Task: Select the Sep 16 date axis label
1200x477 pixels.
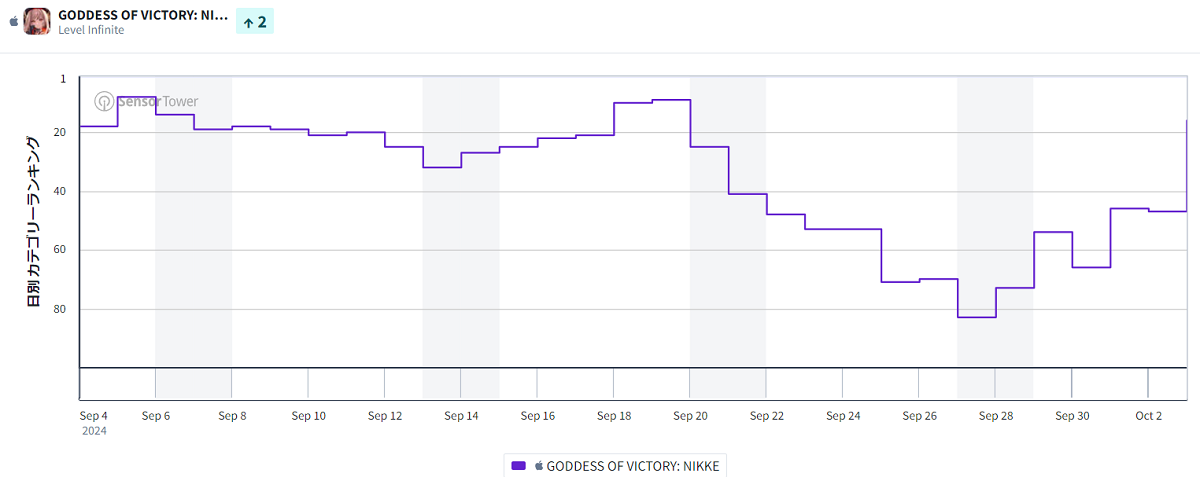Action: coord(537,416)
